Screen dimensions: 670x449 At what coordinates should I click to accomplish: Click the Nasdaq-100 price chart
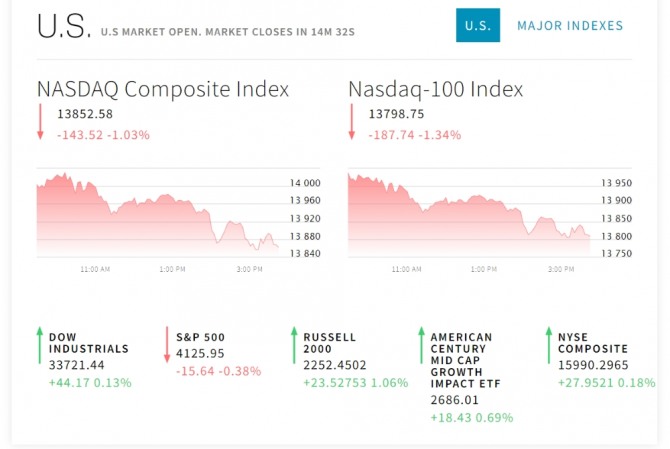470,213
